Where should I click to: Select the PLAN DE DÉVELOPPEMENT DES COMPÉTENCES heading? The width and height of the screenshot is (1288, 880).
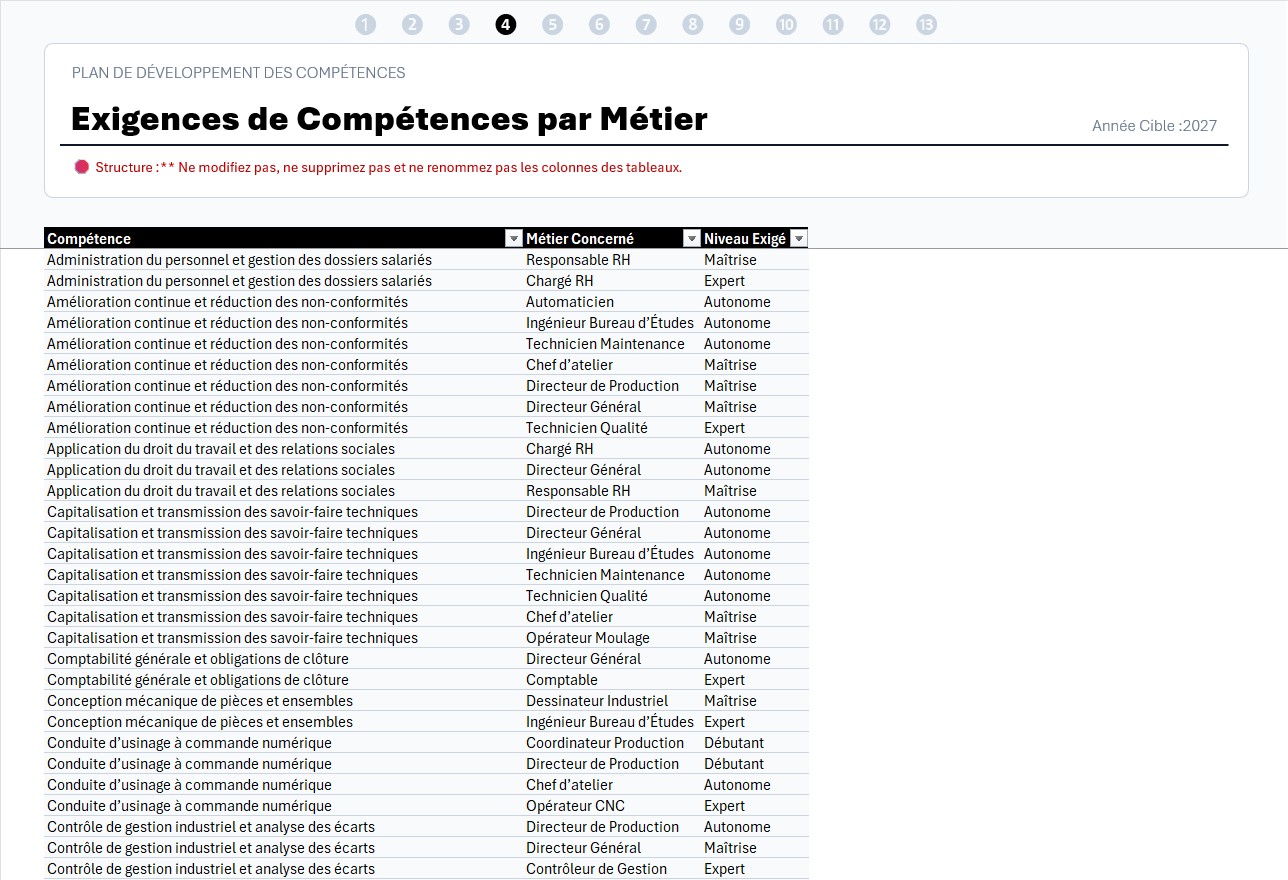click(239, 73)
